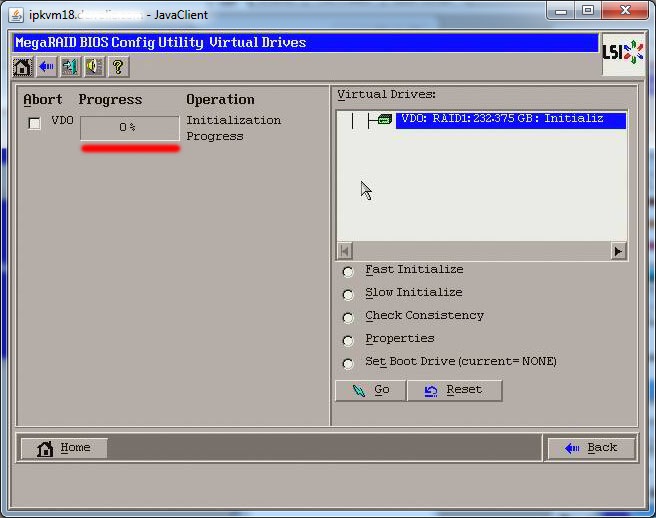Click the Back button at the bottom
This screenshot has width=656, height=518.
coord(592,448)
